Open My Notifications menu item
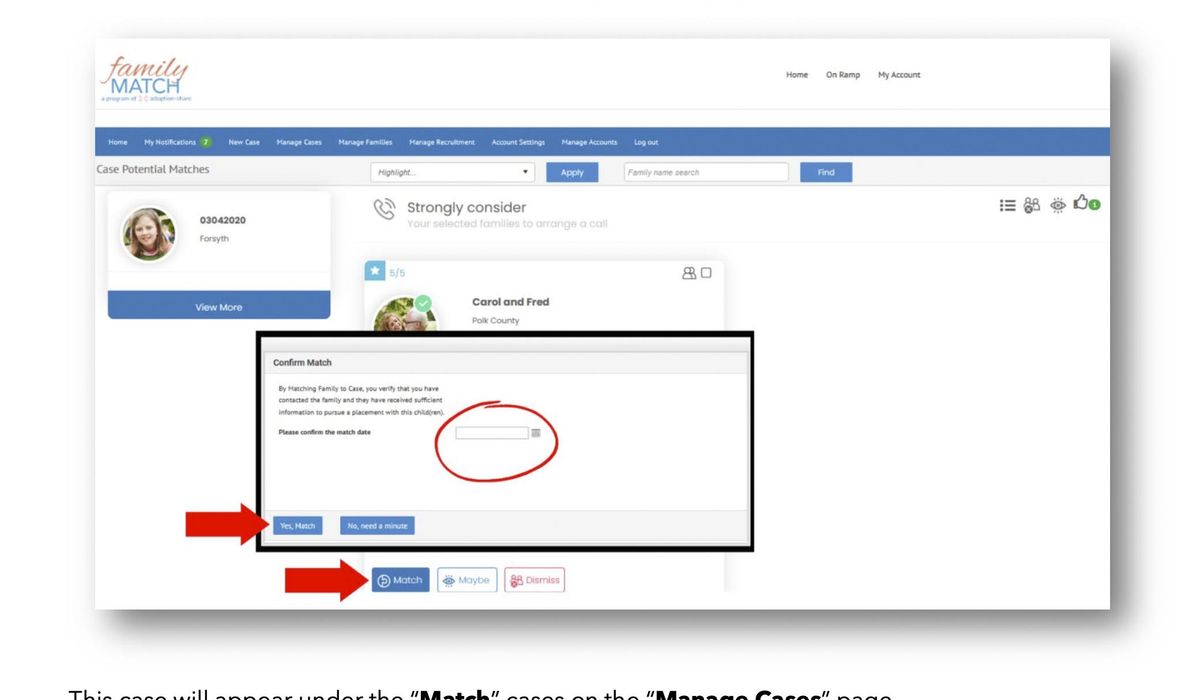1200x700 pixels. click(x=177, y=142)
